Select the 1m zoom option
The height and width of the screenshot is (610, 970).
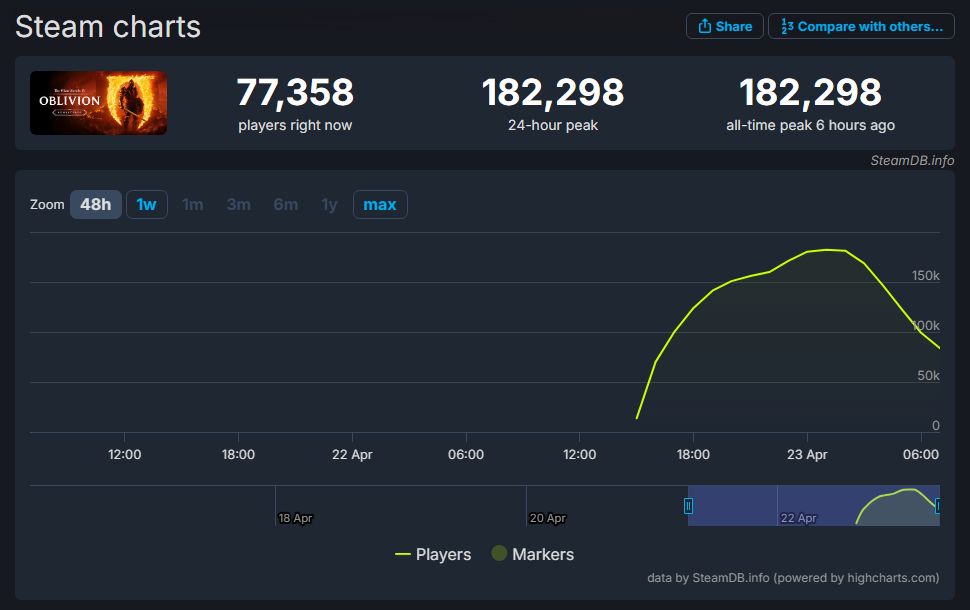pos(192,205)
